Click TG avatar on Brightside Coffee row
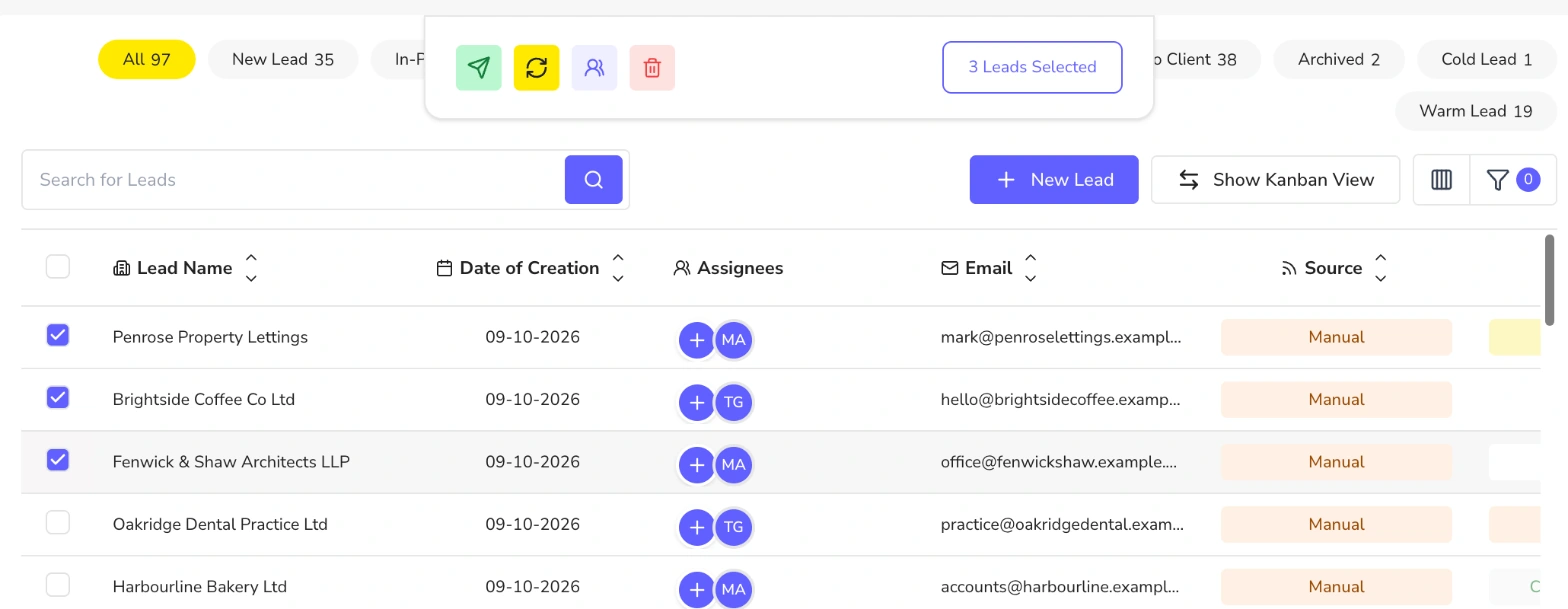 point(734,402)
